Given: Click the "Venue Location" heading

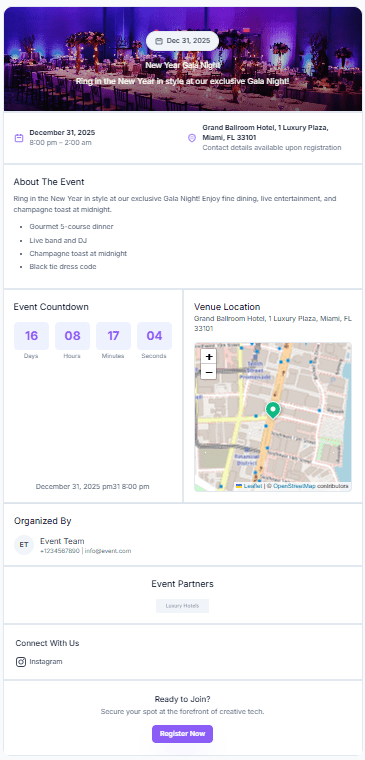Looking at the screenshot, I should tap(227, 307).
